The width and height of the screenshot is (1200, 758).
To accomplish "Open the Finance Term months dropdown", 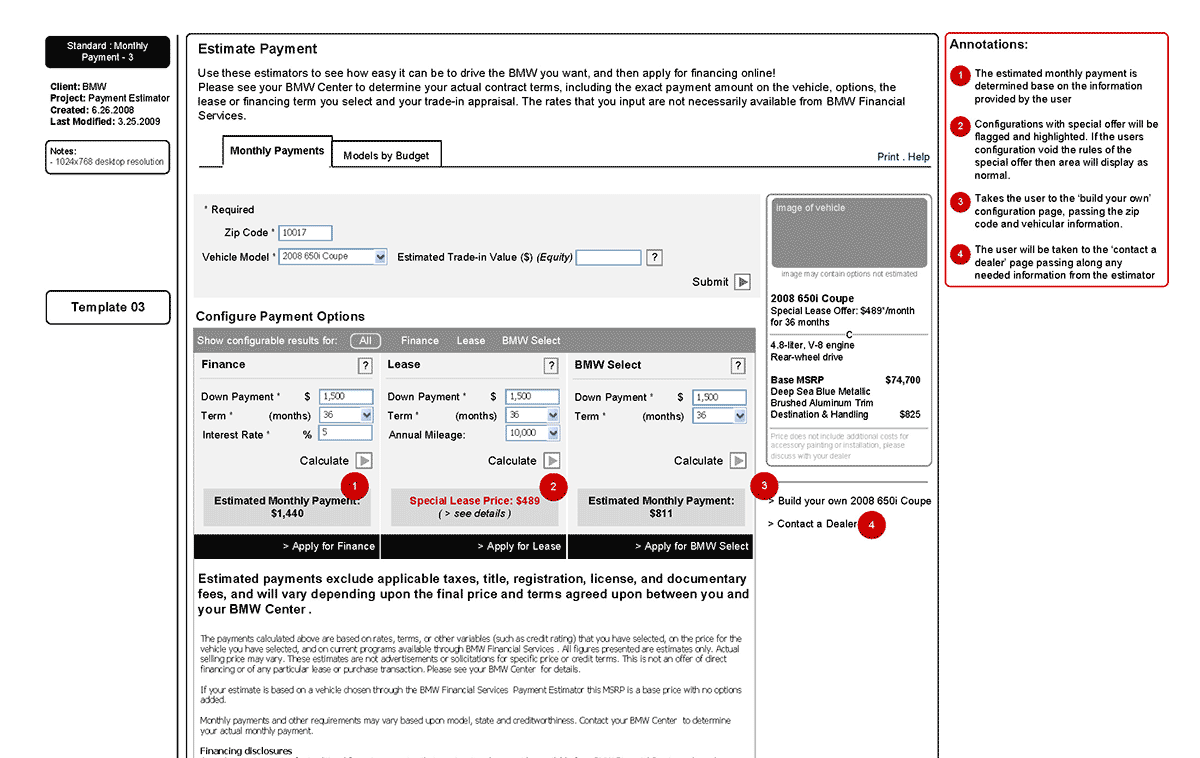I will (x=366, y=415).
